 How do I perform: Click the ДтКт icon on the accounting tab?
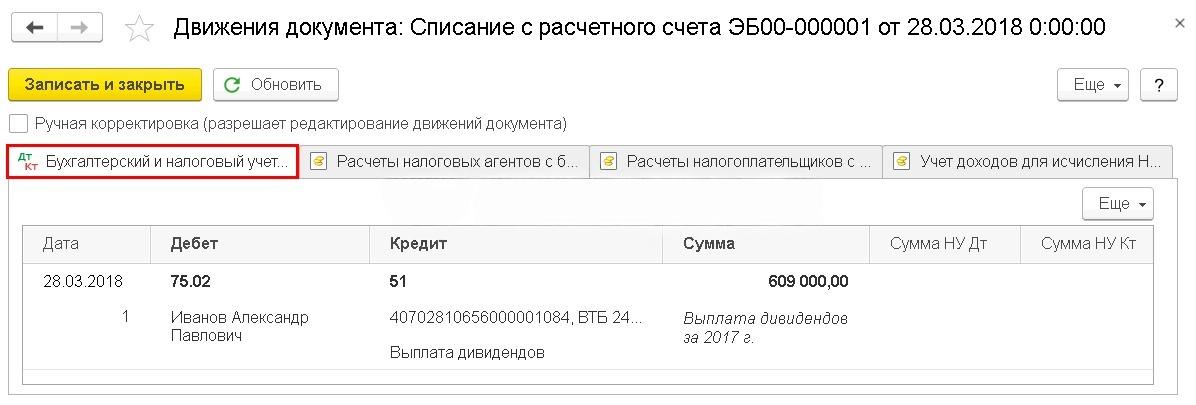tap(28, 162)
